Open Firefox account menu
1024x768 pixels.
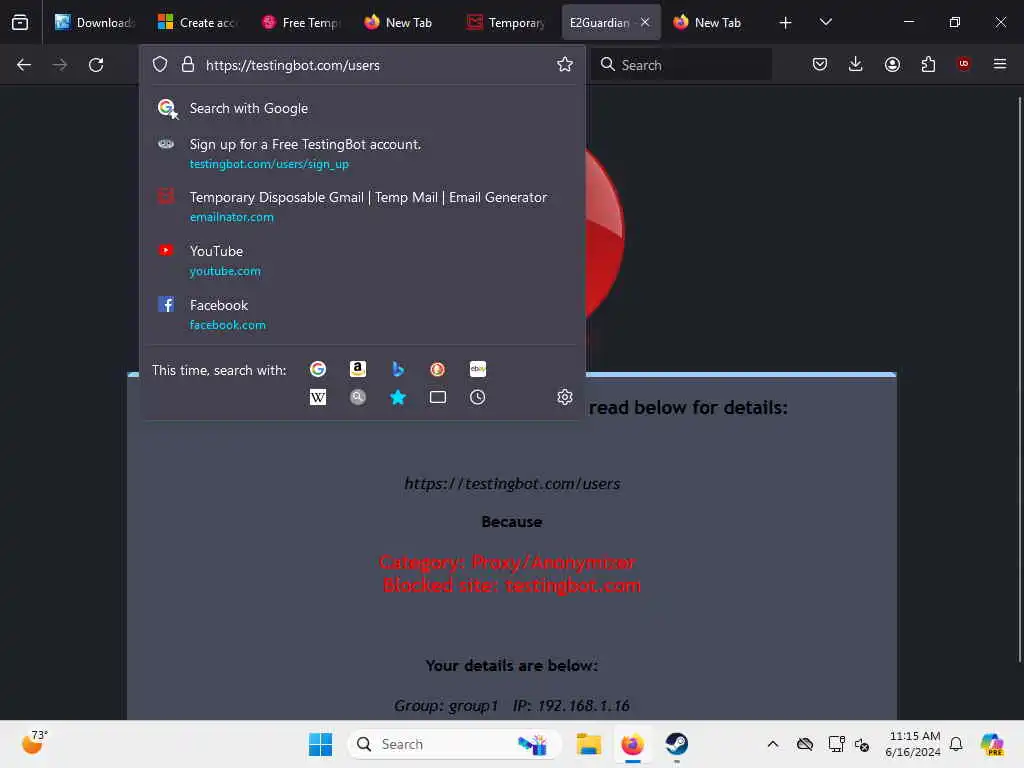pos(892,64)
